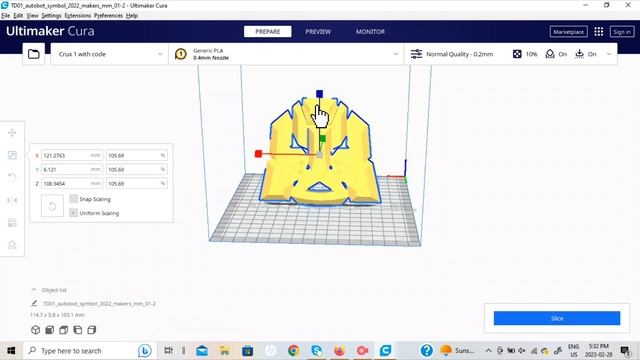The width and height of the screenshot is (640, 360).
Task: Click the pencil edit icon by model name
Action: click(x=34, y=303)
